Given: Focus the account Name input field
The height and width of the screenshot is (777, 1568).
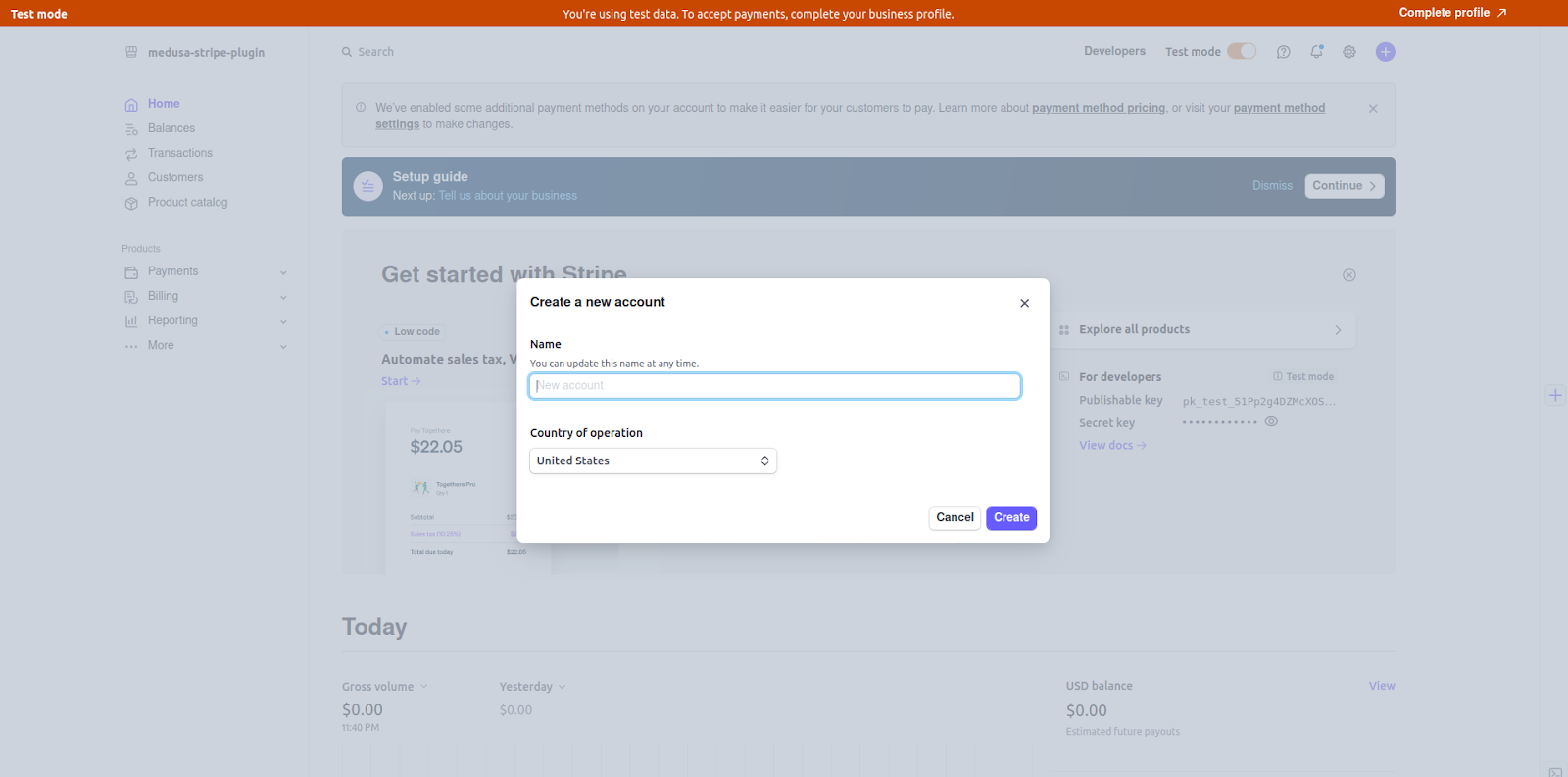Looking at the screenshot, I should [x=775, y=386].
